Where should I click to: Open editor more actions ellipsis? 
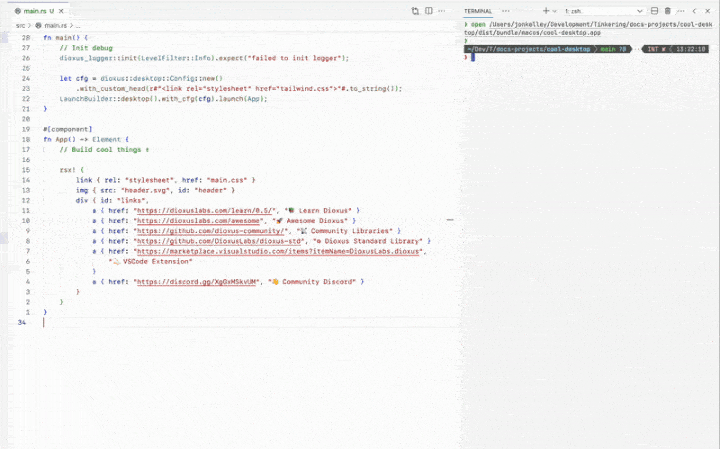(443, 11)
